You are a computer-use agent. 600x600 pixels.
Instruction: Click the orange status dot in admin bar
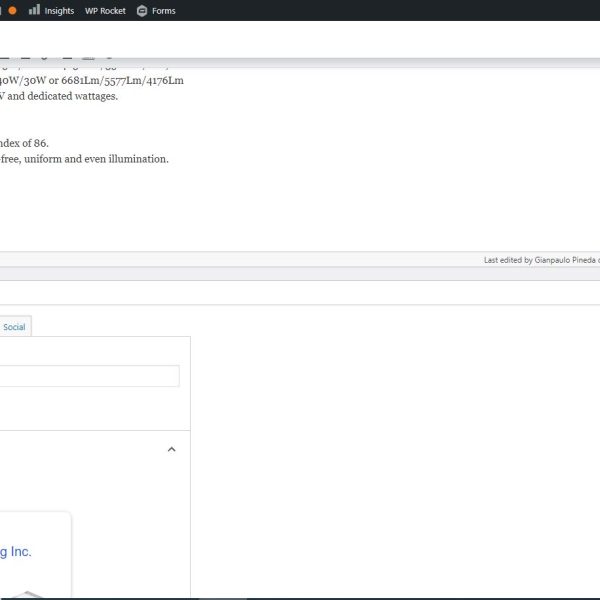tap(13, 10)
